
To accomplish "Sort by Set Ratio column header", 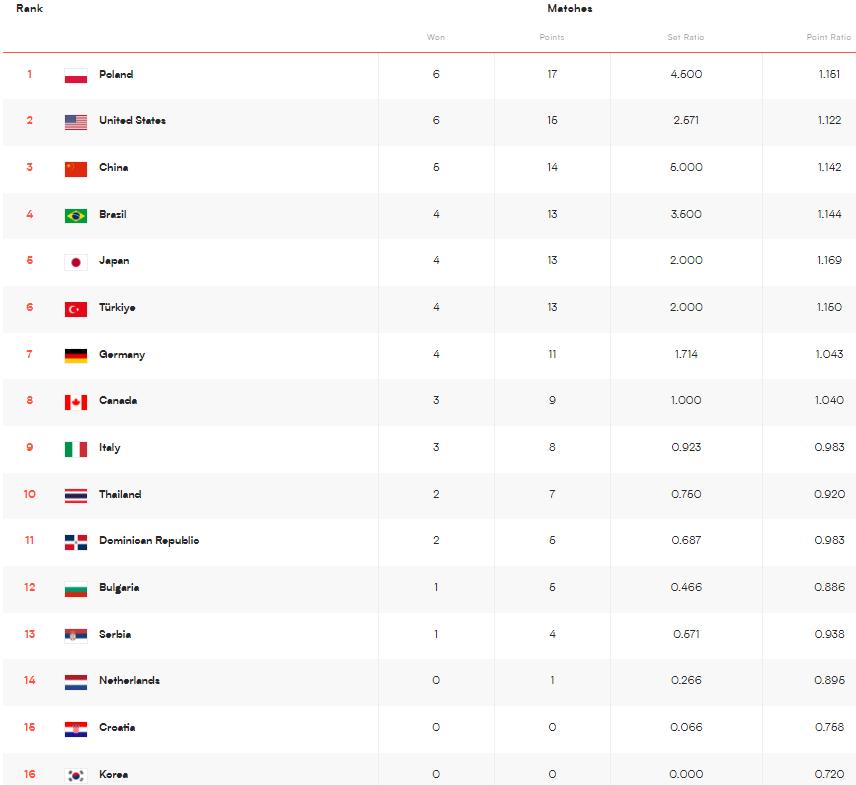I will coord(686,37).
